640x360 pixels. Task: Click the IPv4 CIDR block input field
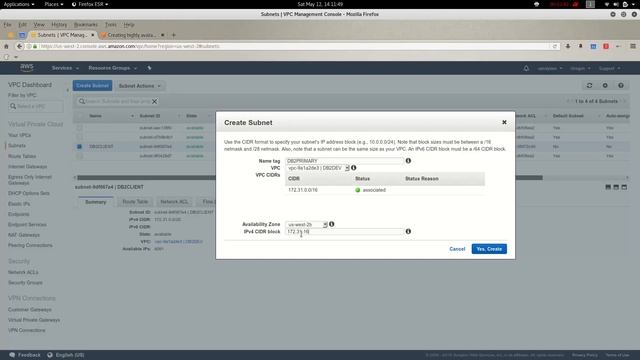click(x=345, y=231)
